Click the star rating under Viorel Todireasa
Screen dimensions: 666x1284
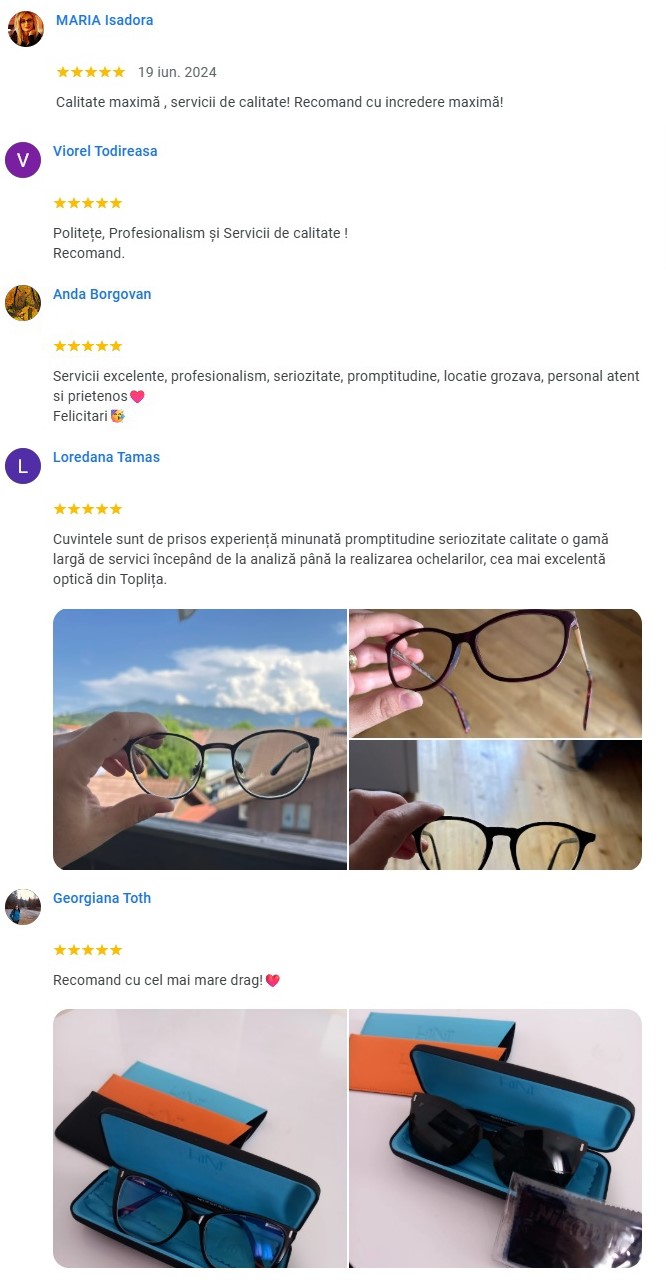[88, 203]
